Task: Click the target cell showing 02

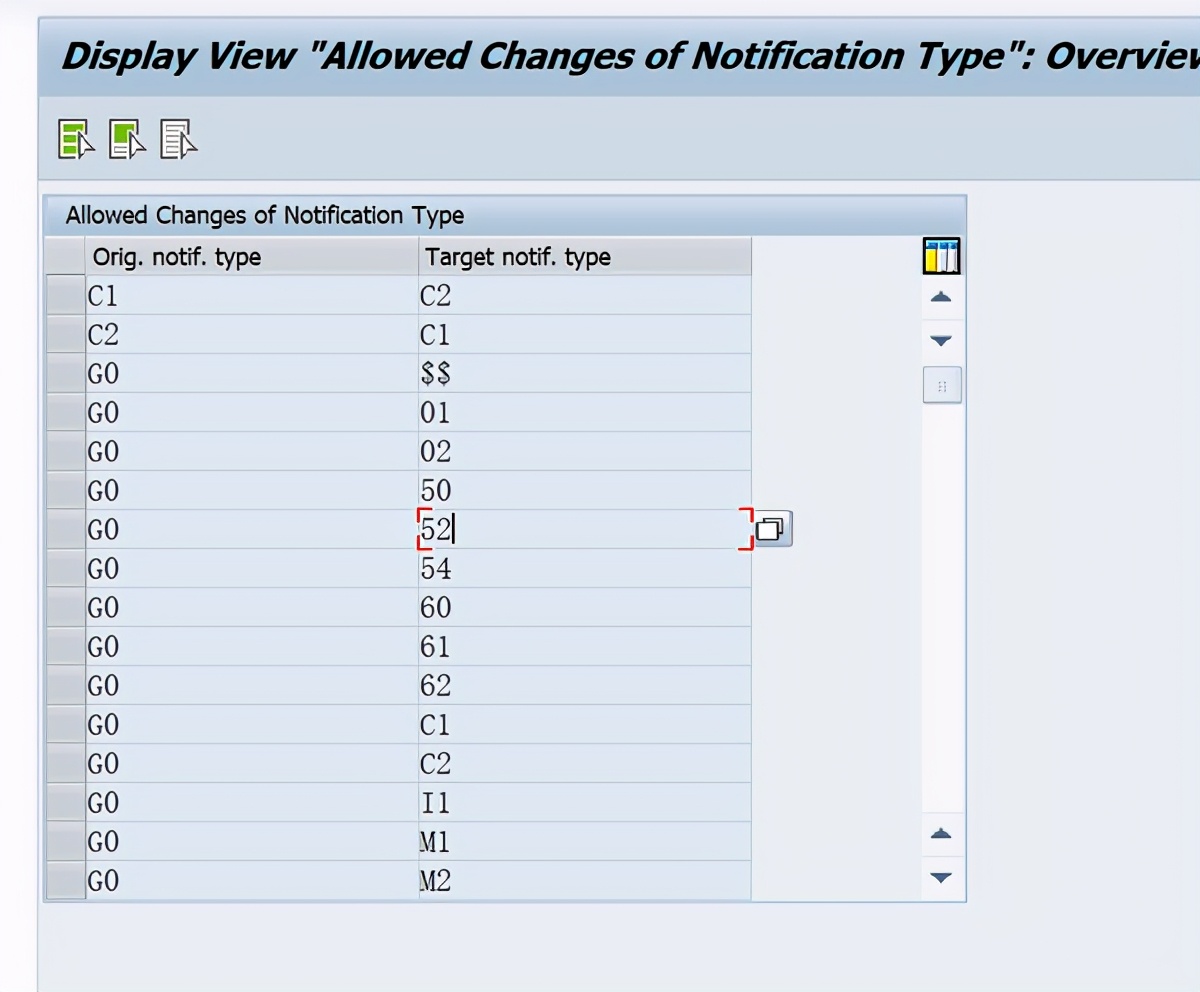Action: coord(585,452)
